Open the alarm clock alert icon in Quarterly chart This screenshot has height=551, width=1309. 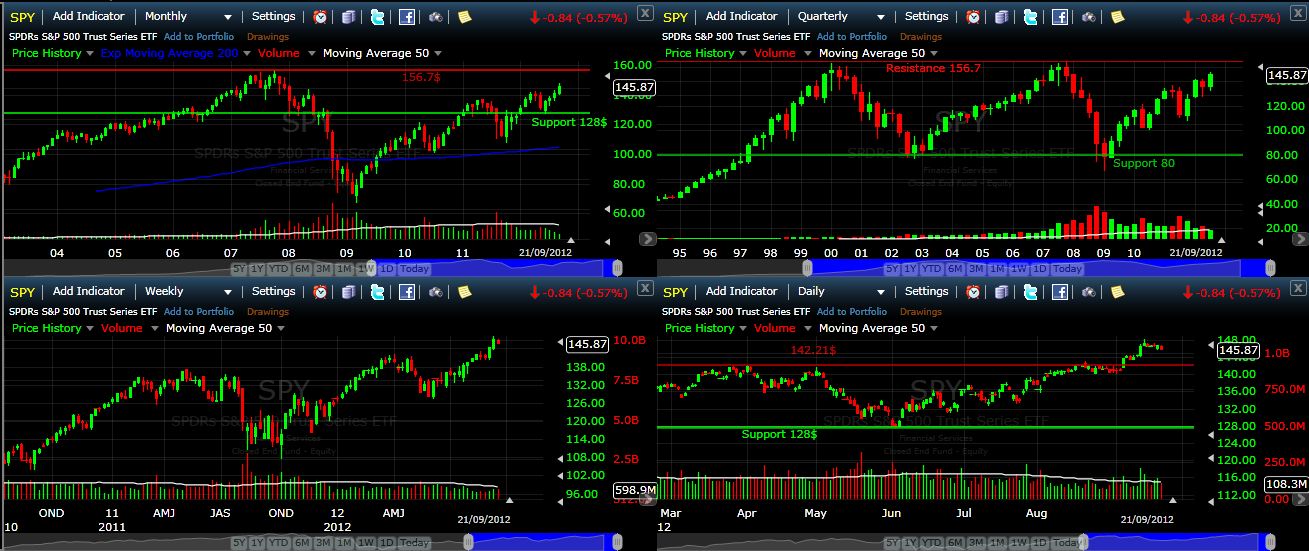[x=973, y=17]
